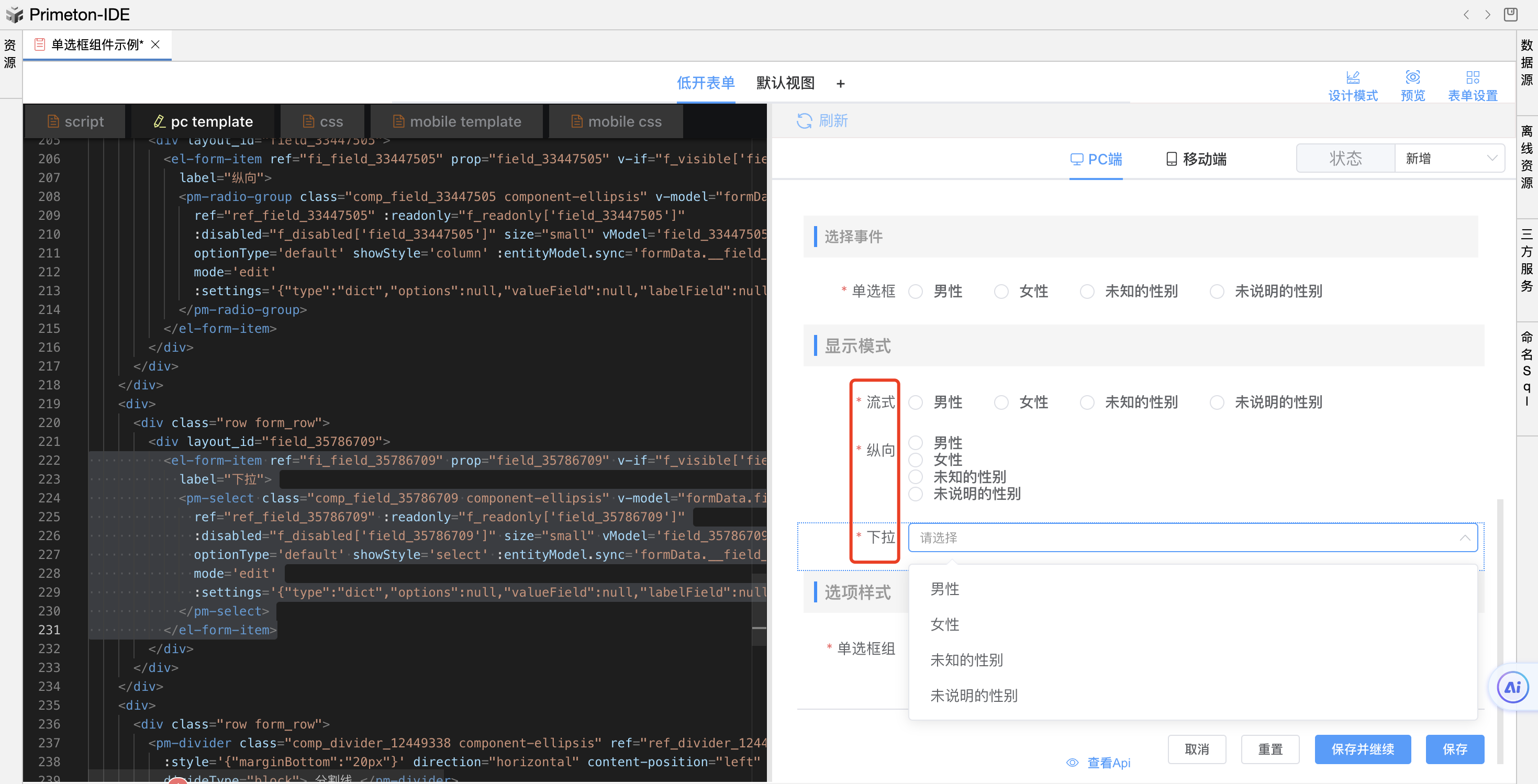Click the 保存并继续 button

tap(1363, 749)
